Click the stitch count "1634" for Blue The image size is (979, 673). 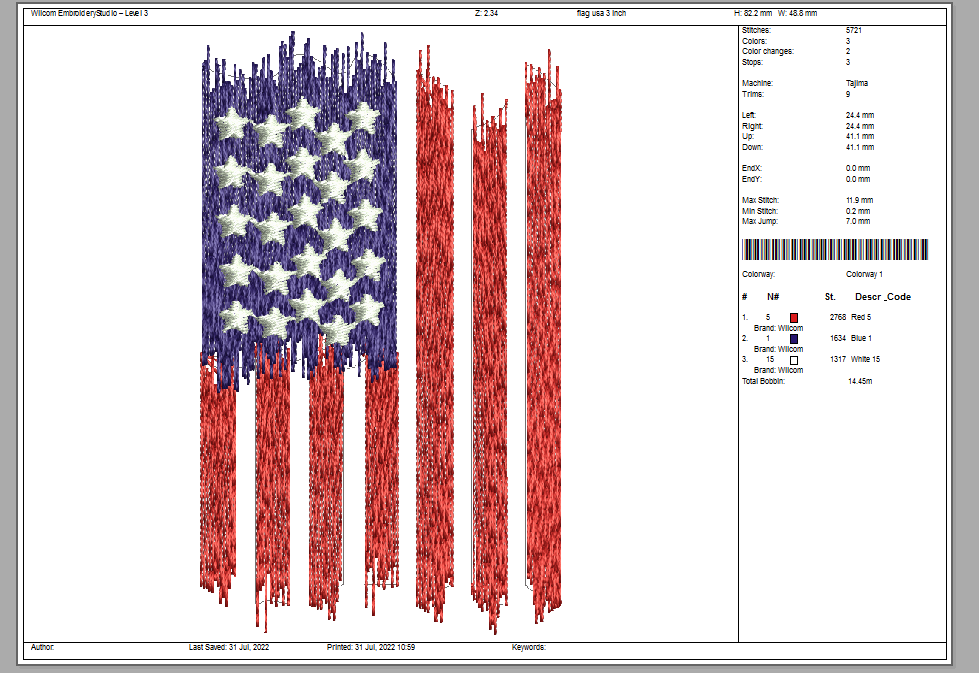click(838, 338)
